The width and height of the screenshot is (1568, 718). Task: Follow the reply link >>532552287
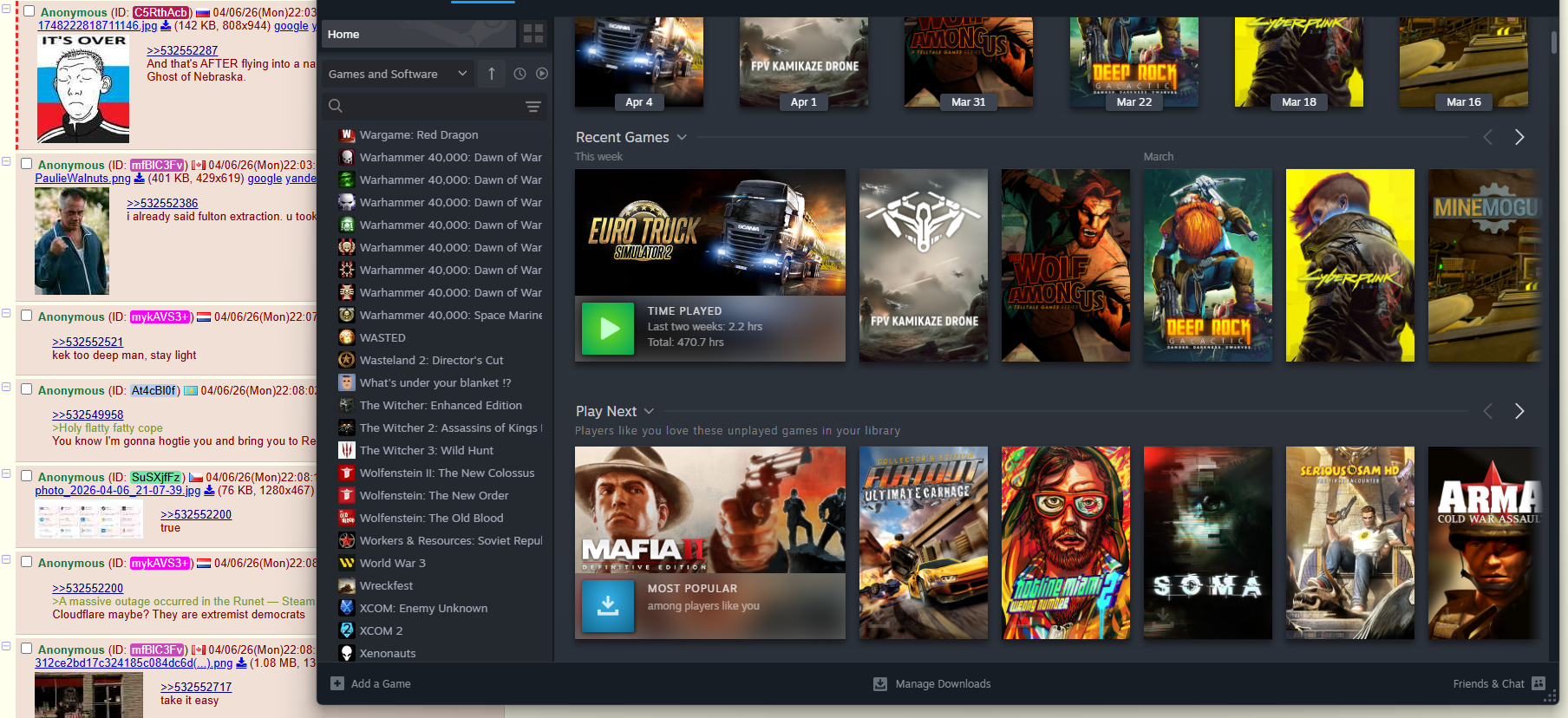(x=182, y=50)
